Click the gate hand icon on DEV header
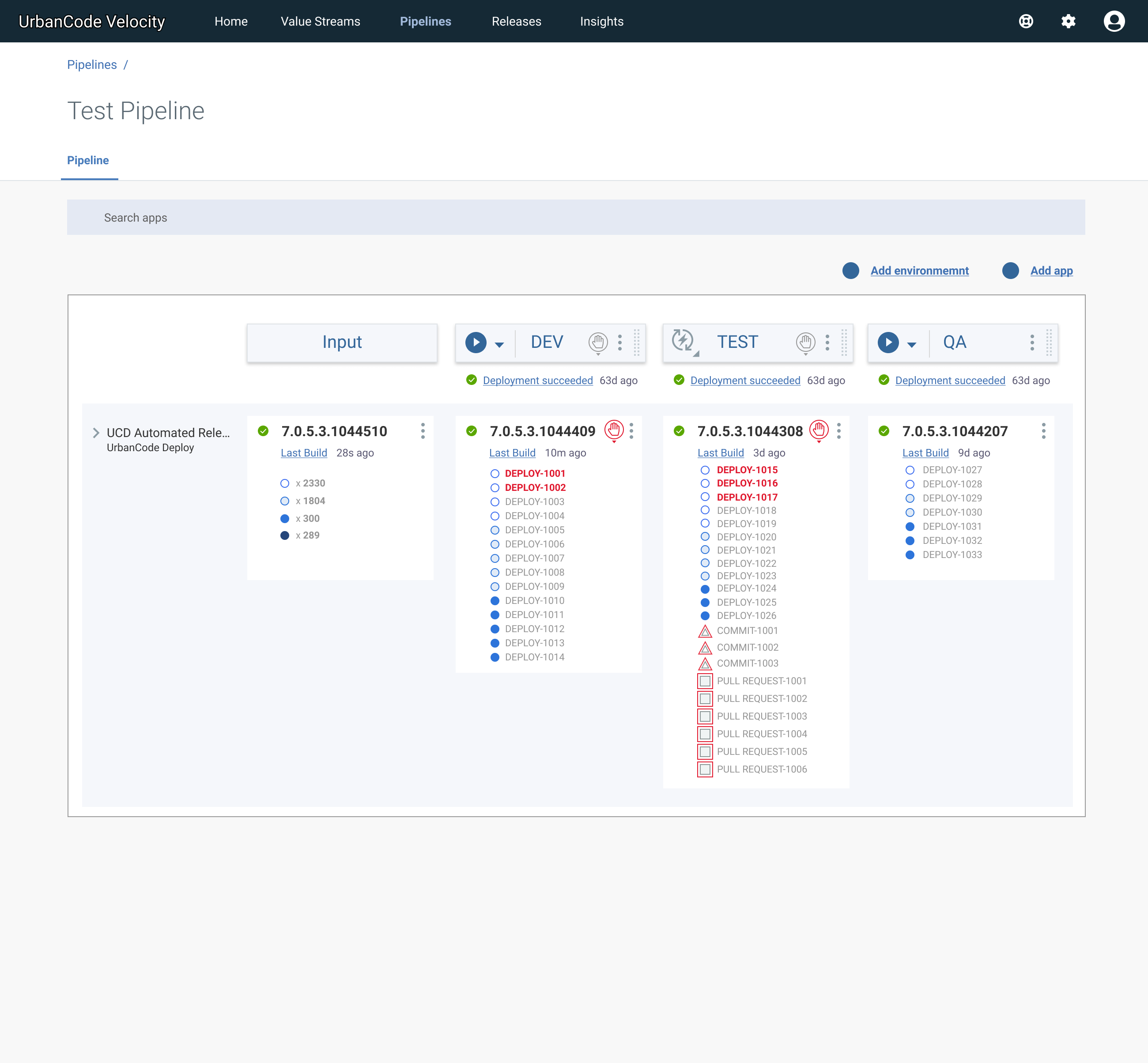 click(598, 342)
